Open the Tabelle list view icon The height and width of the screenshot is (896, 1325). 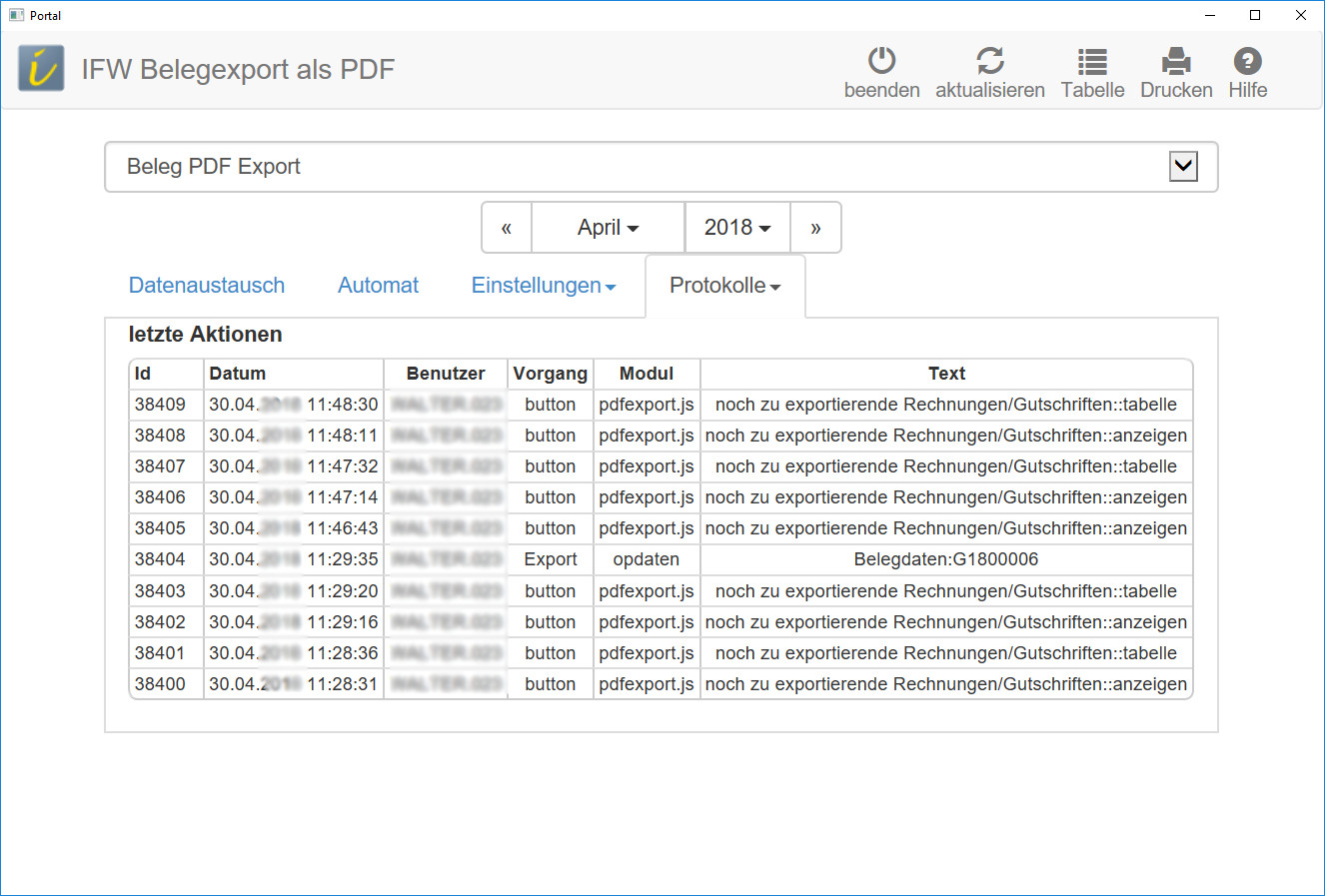coord(1092,62)
